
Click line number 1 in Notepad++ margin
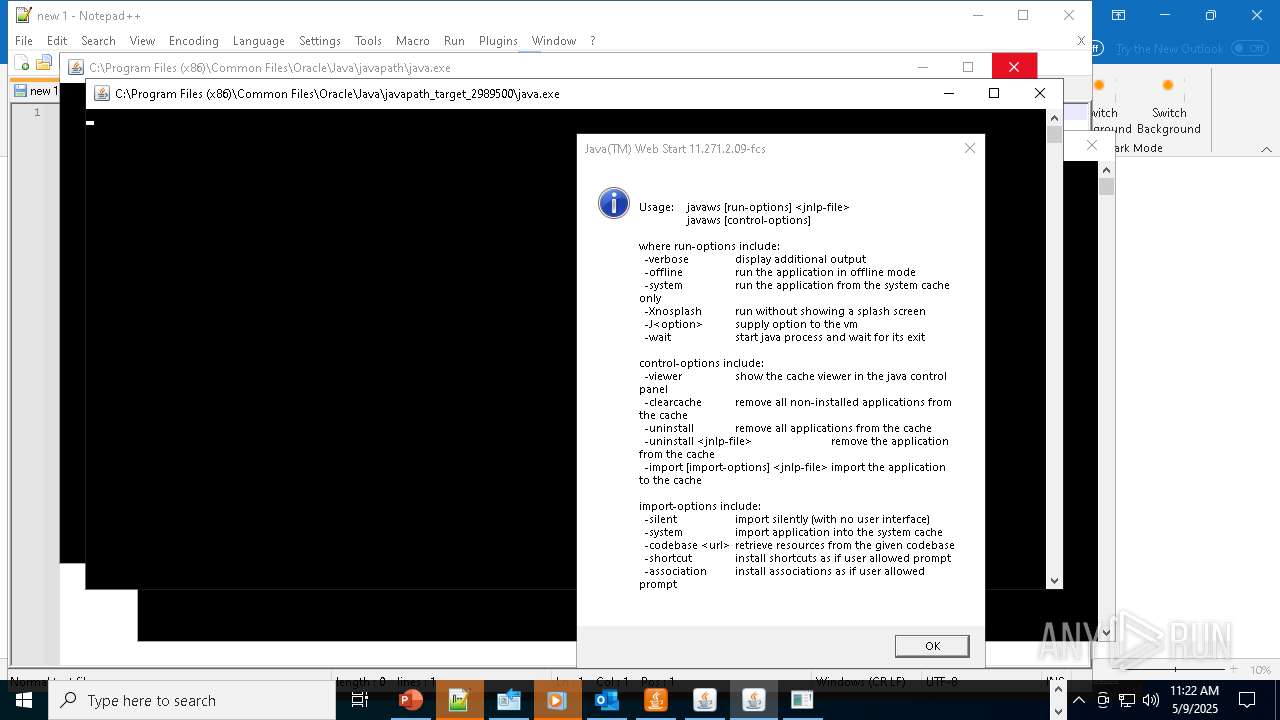37,112
